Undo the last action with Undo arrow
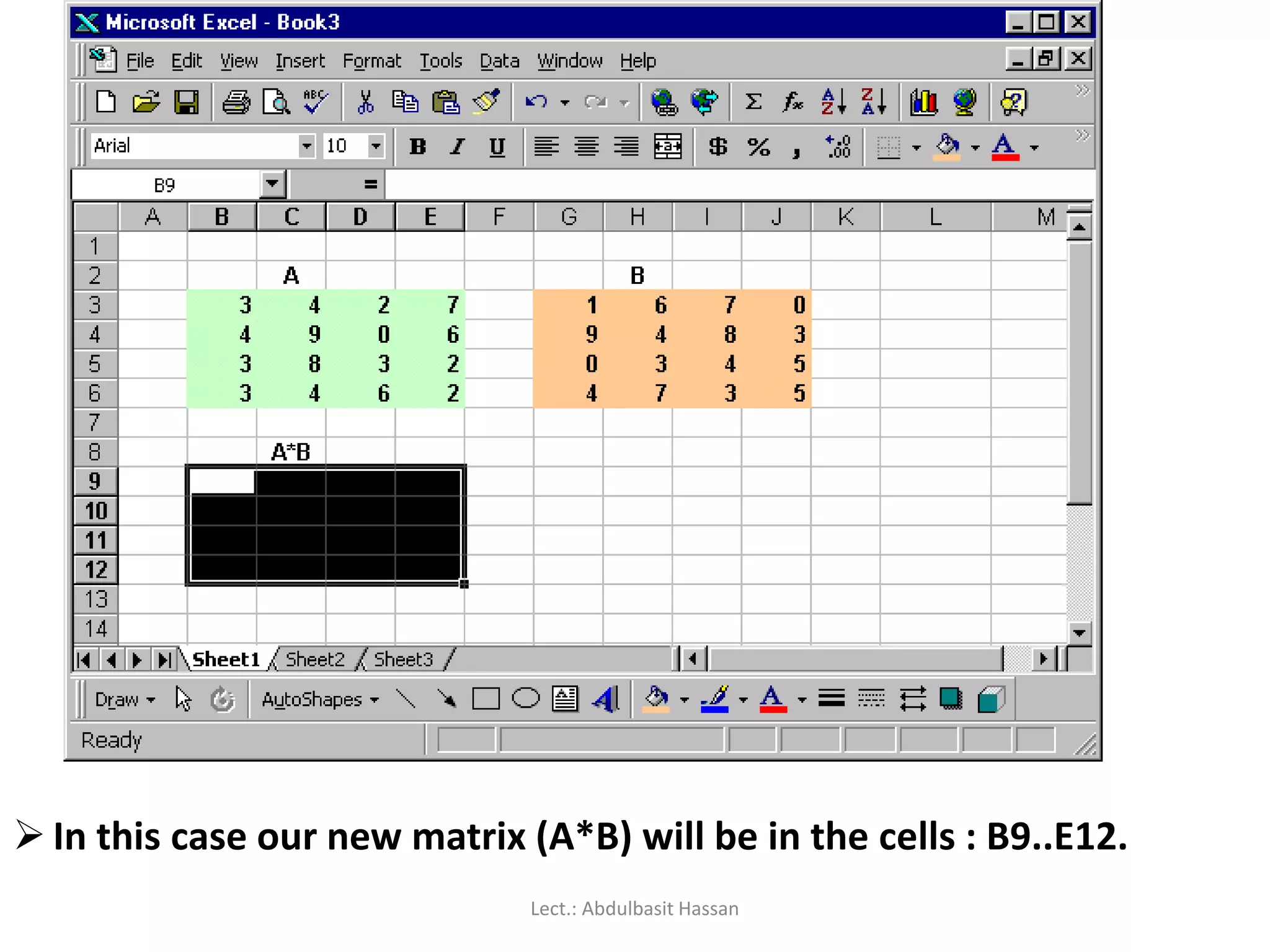The width and height of the screenshot is (1270, 952). pos(536,102)
